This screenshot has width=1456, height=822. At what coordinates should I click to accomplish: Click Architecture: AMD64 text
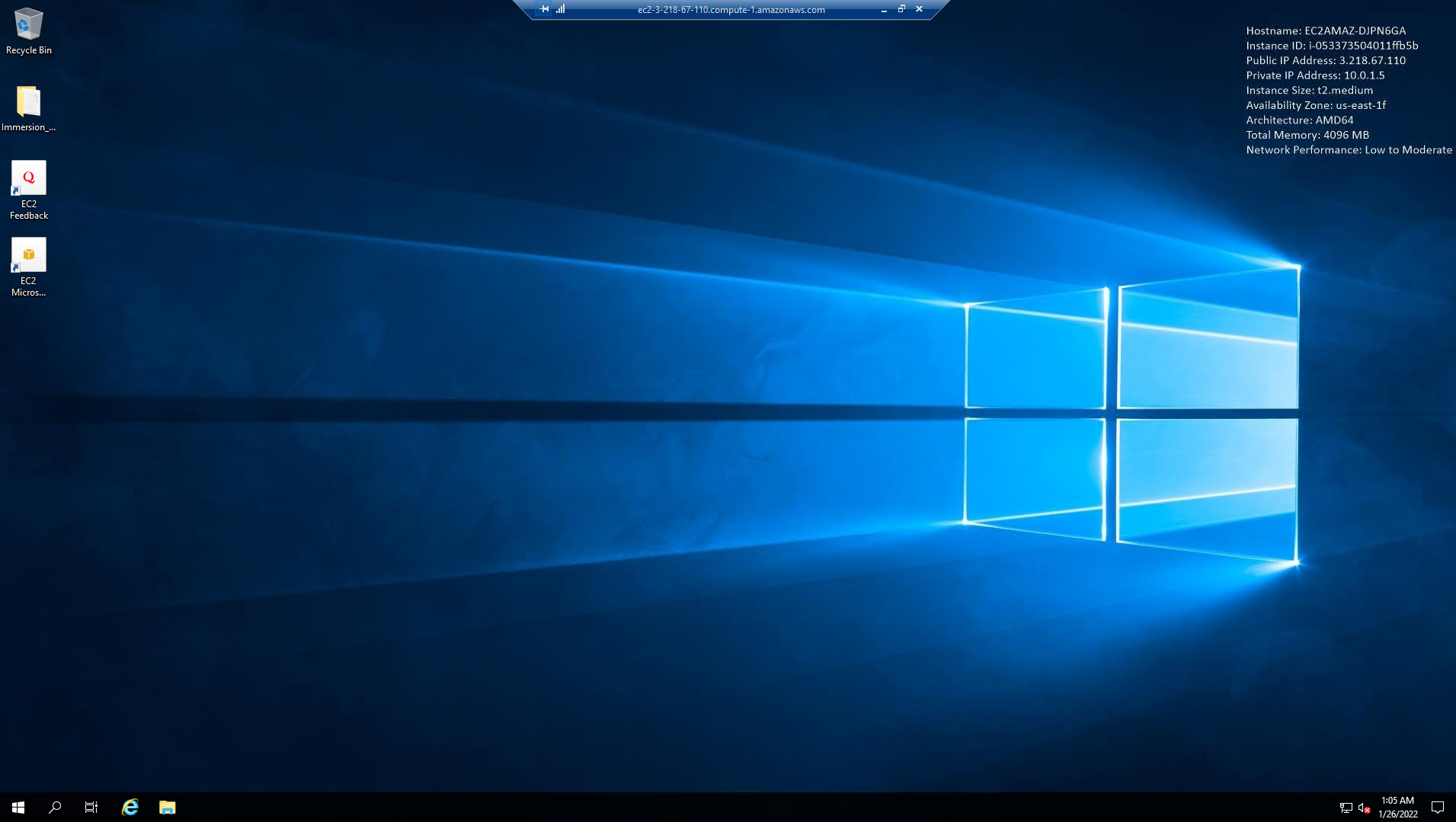pyautogui.click(x=1300, y=120)
